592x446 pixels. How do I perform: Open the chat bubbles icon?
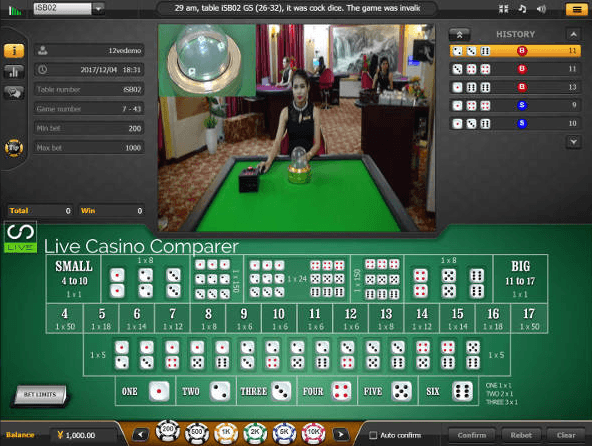14,92
